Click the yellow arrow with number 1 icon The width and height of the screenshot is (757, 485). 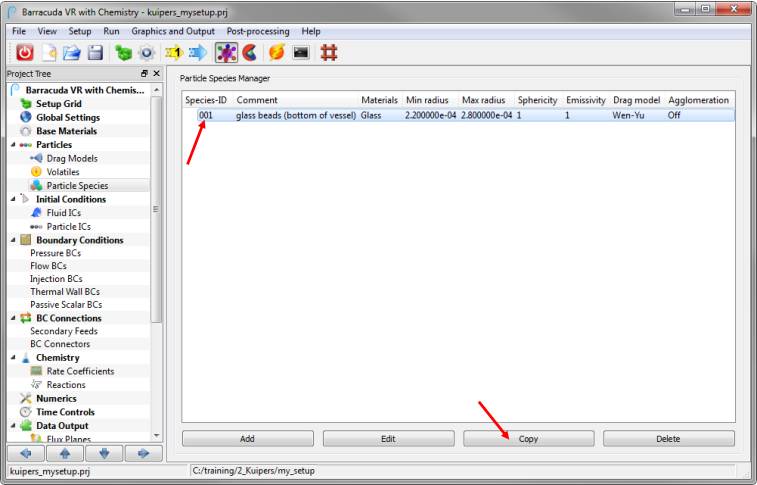(174, 53)
